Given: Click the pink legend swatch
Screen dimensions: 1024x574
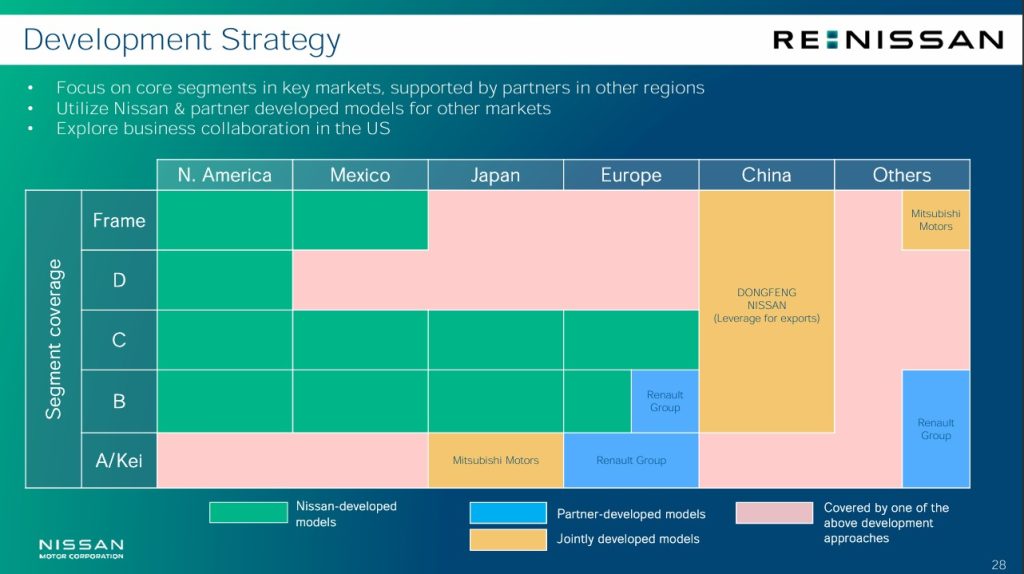Looking at the screenshot, I should point(774,512).
